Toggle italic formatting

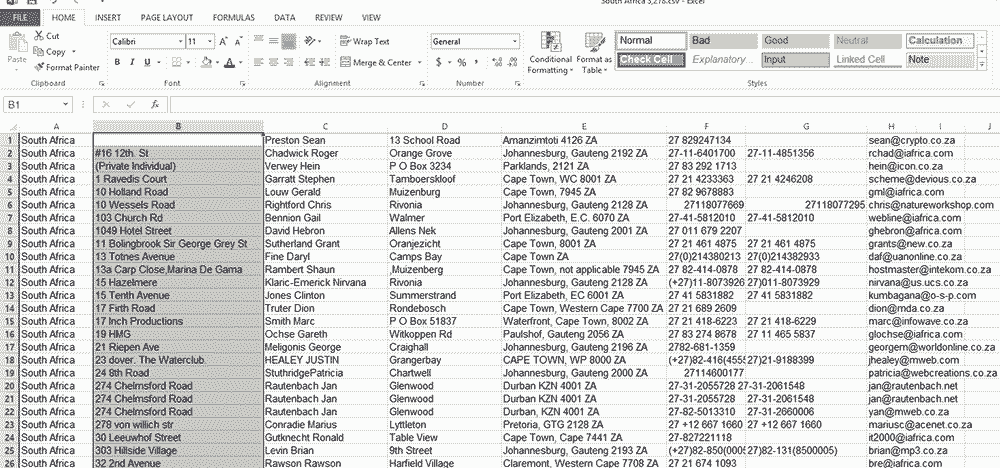(132, 62)
